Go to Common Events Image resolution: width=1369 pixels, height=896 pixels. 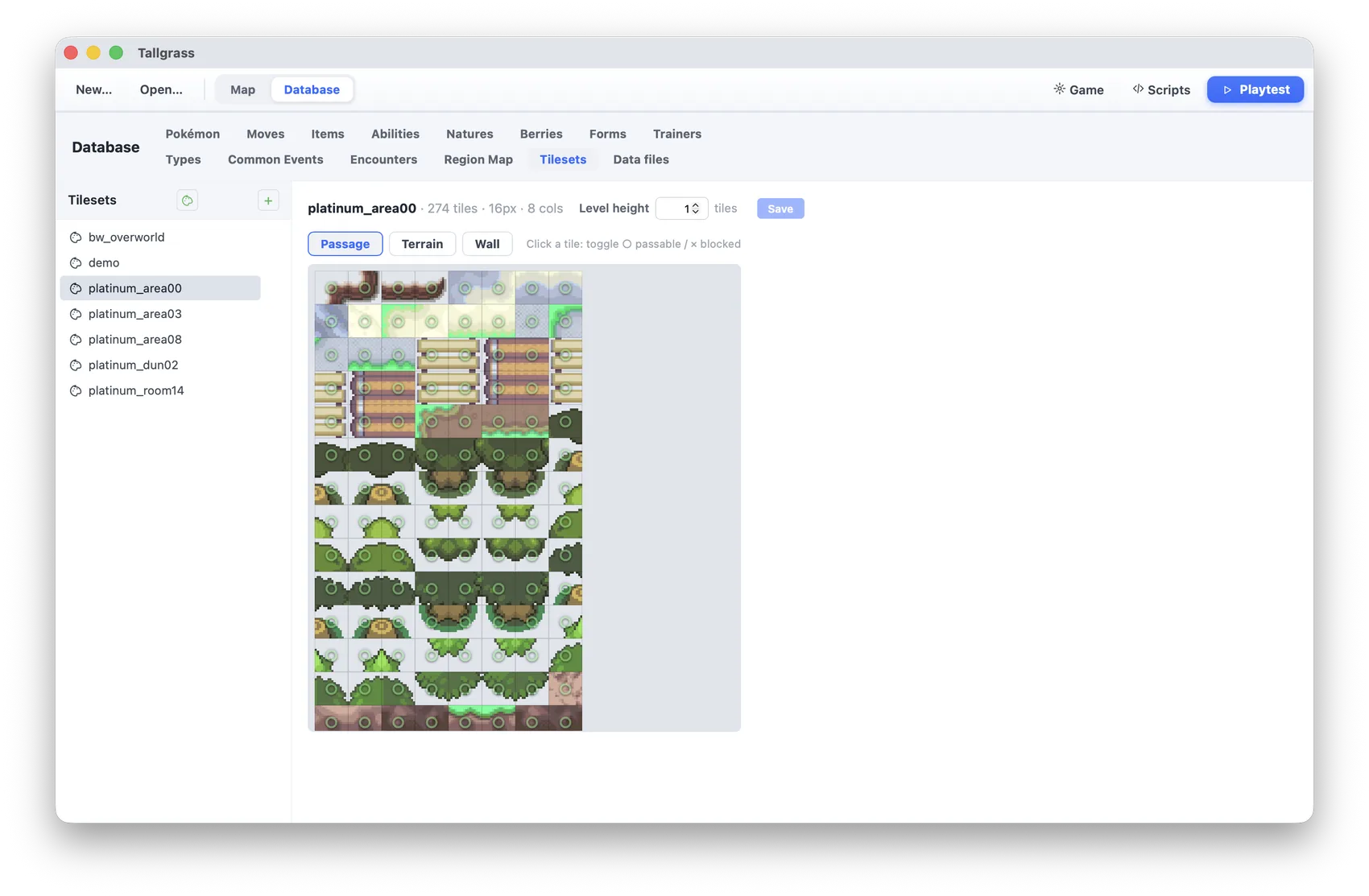point(275,159)
